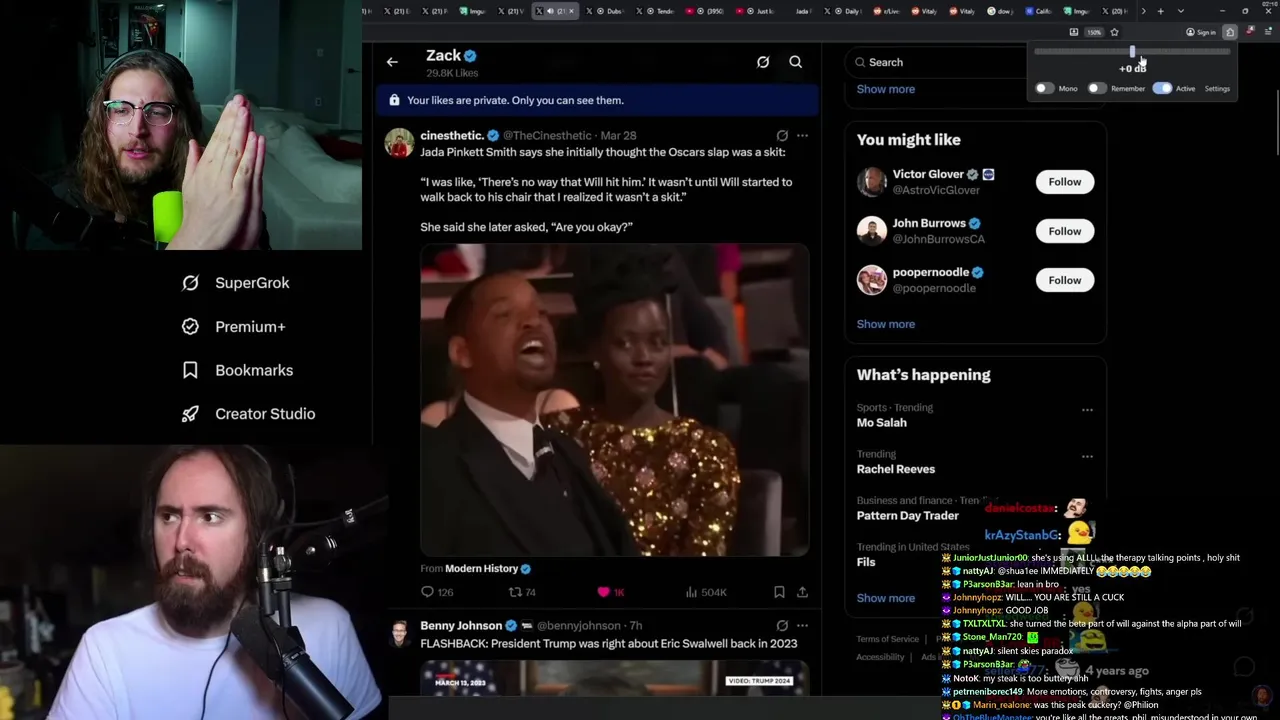Click the install app icon in address bar
Viewport: 1280px width, 720px height.
point(1073,32)
